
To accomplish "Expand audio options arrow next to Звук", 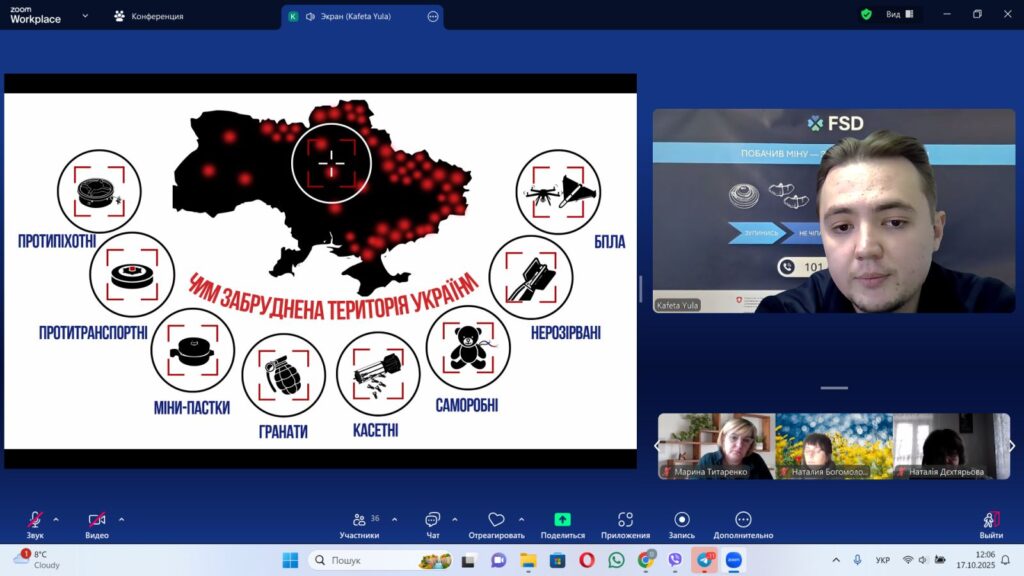I will [x=56, y=519].
